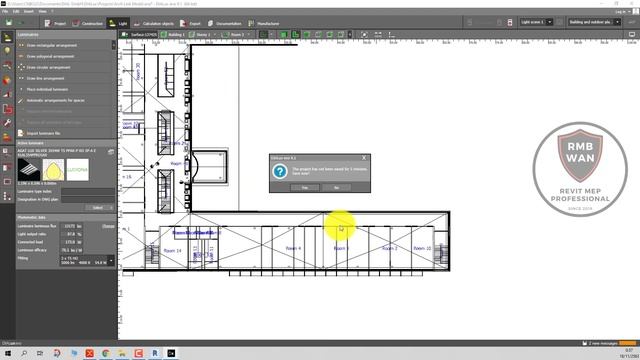
Task: Open the Light scene 1 dropdown
Action: click(x=536, y=22)
